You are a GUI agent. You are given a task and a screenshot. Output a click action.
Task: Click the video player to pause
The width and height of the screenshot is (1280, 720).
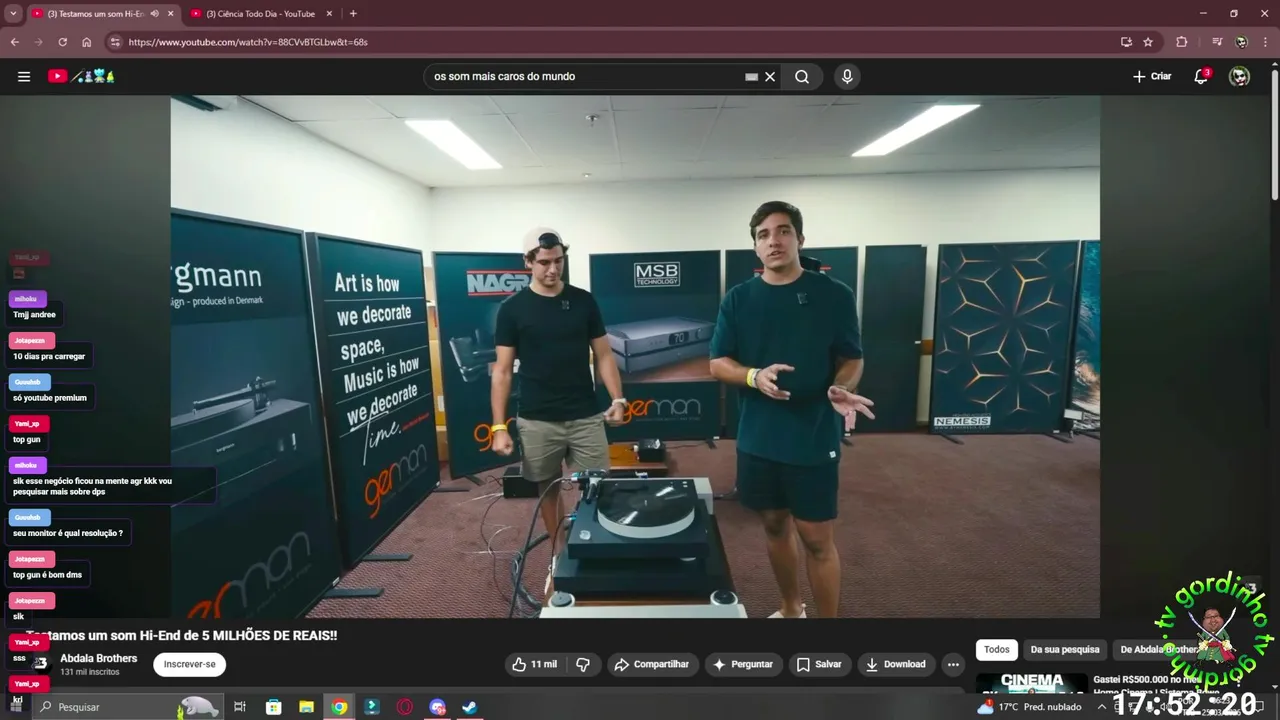(635, 357)
